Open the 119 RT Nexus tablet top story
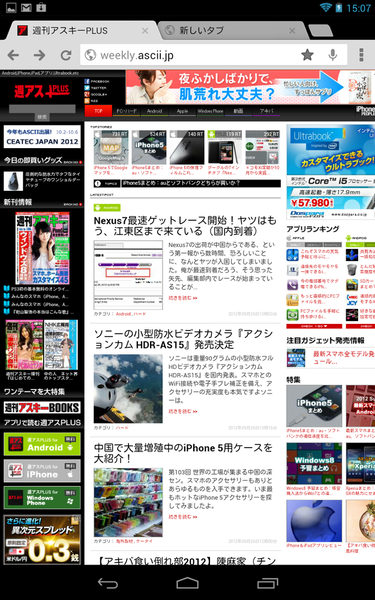375x600 pixels. (x=225, y=147)
